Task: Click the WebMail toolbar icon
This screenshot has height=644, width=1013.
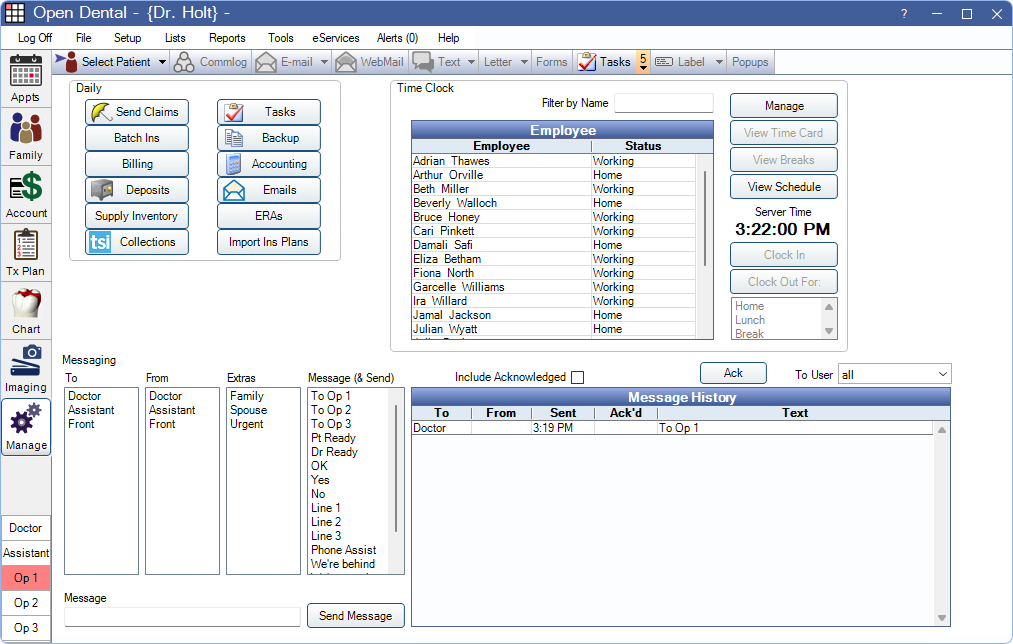Action: click(346, 62)
